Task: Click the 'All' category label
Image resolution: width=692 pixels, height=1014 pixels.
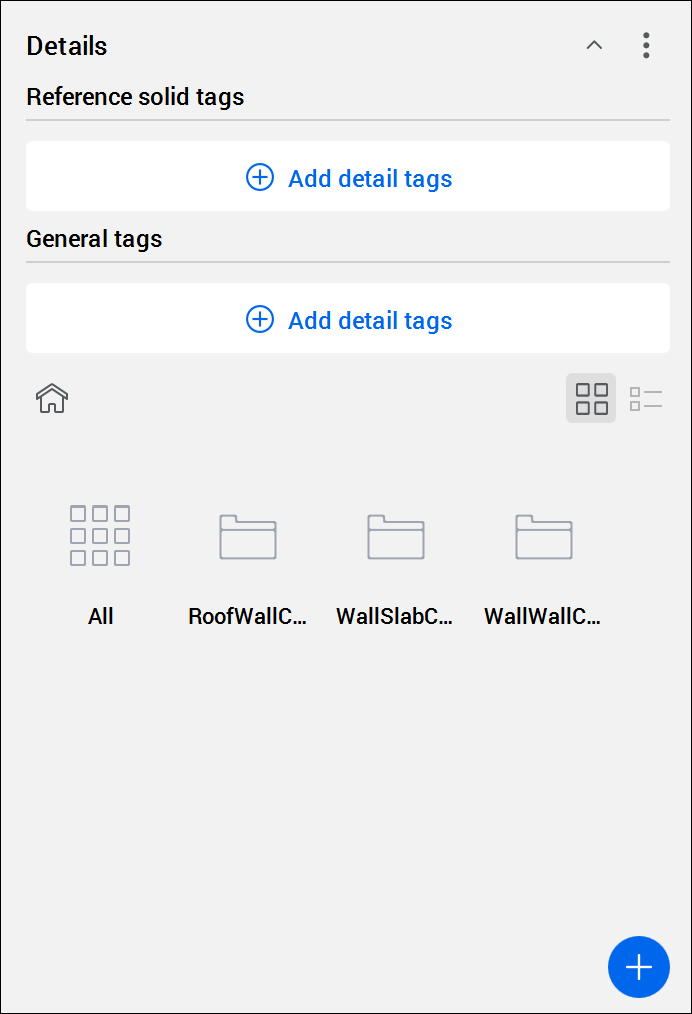Action: tap(100, 616)
